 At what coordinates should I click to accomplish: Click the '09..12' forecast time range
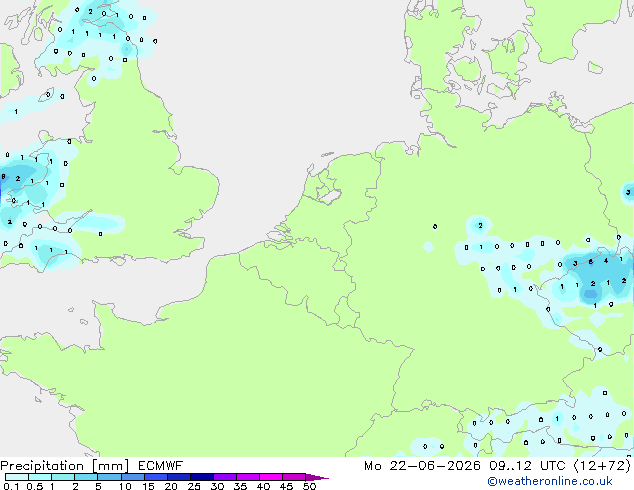[510, 466]
